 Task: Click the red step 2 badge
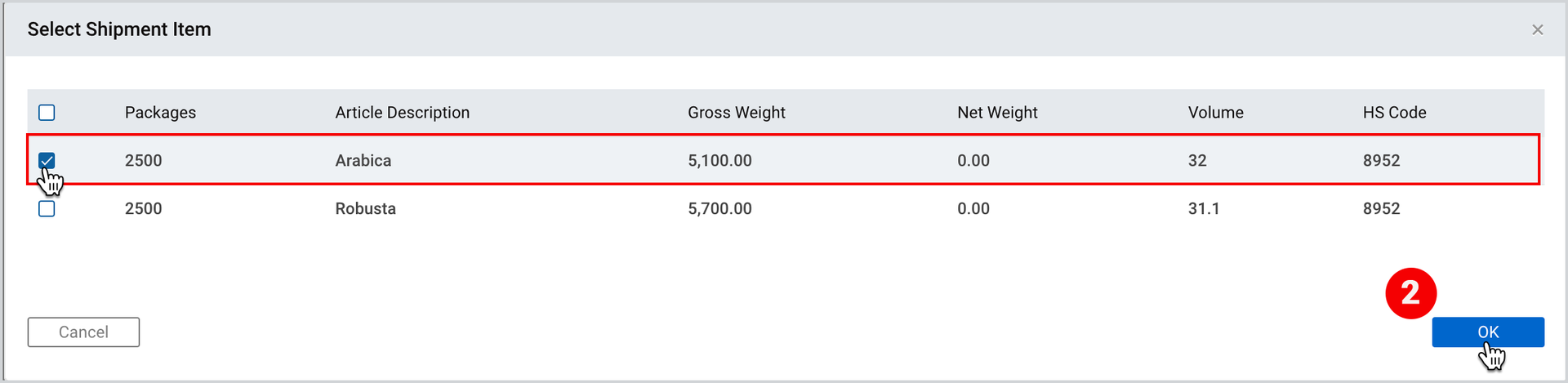1410,293
